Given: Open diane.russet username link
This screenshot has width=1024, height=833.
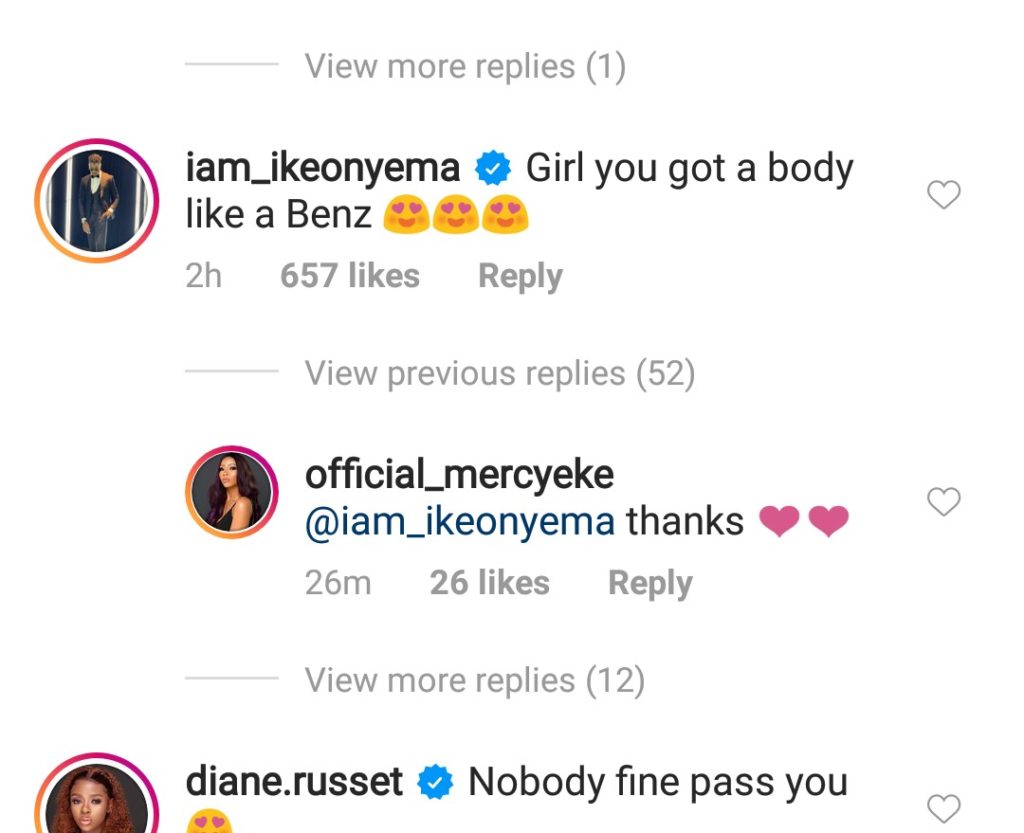Looking at the screenshot, I should coord(294,782).
